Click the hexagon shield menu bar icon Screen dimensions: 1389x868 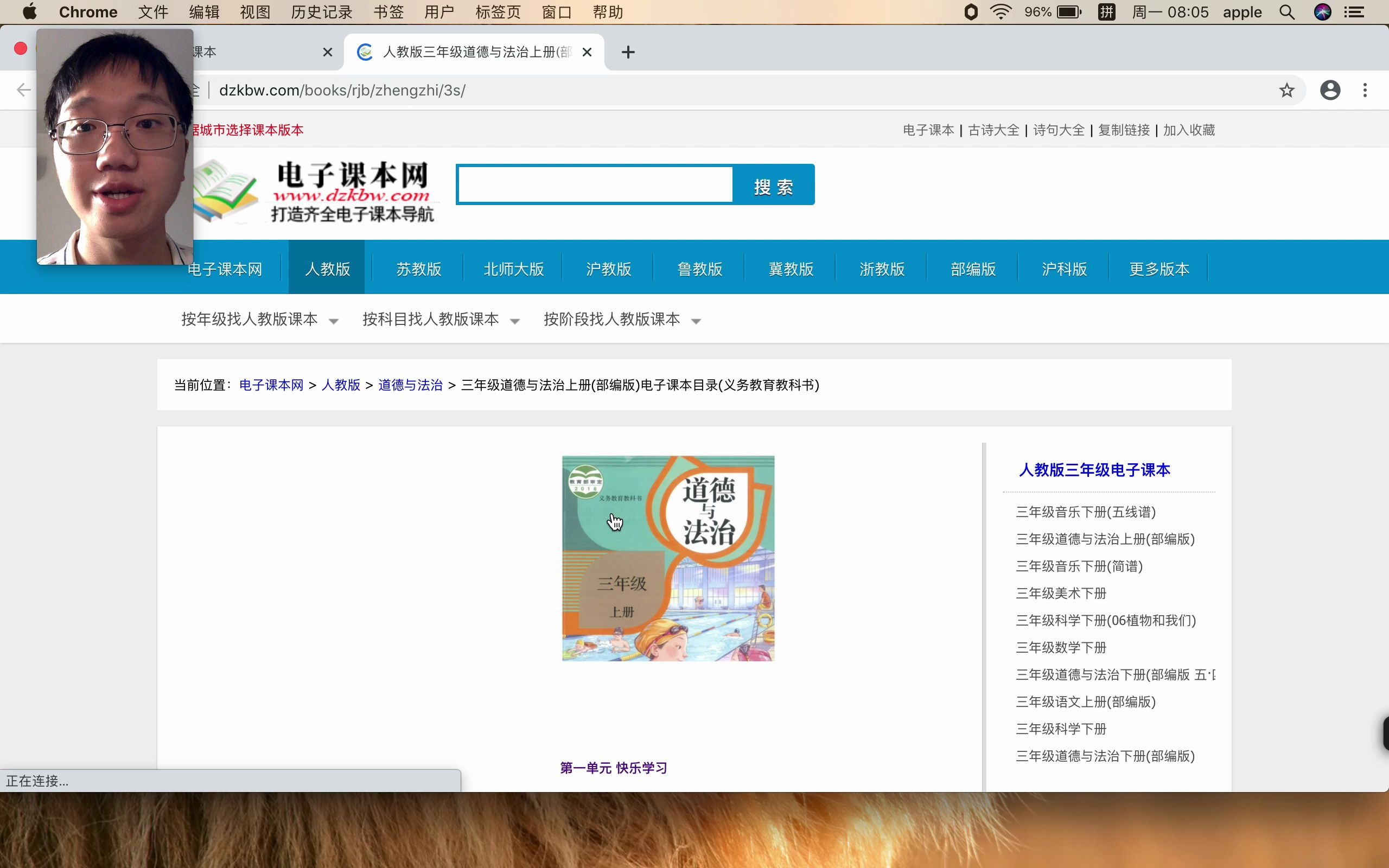971,12
